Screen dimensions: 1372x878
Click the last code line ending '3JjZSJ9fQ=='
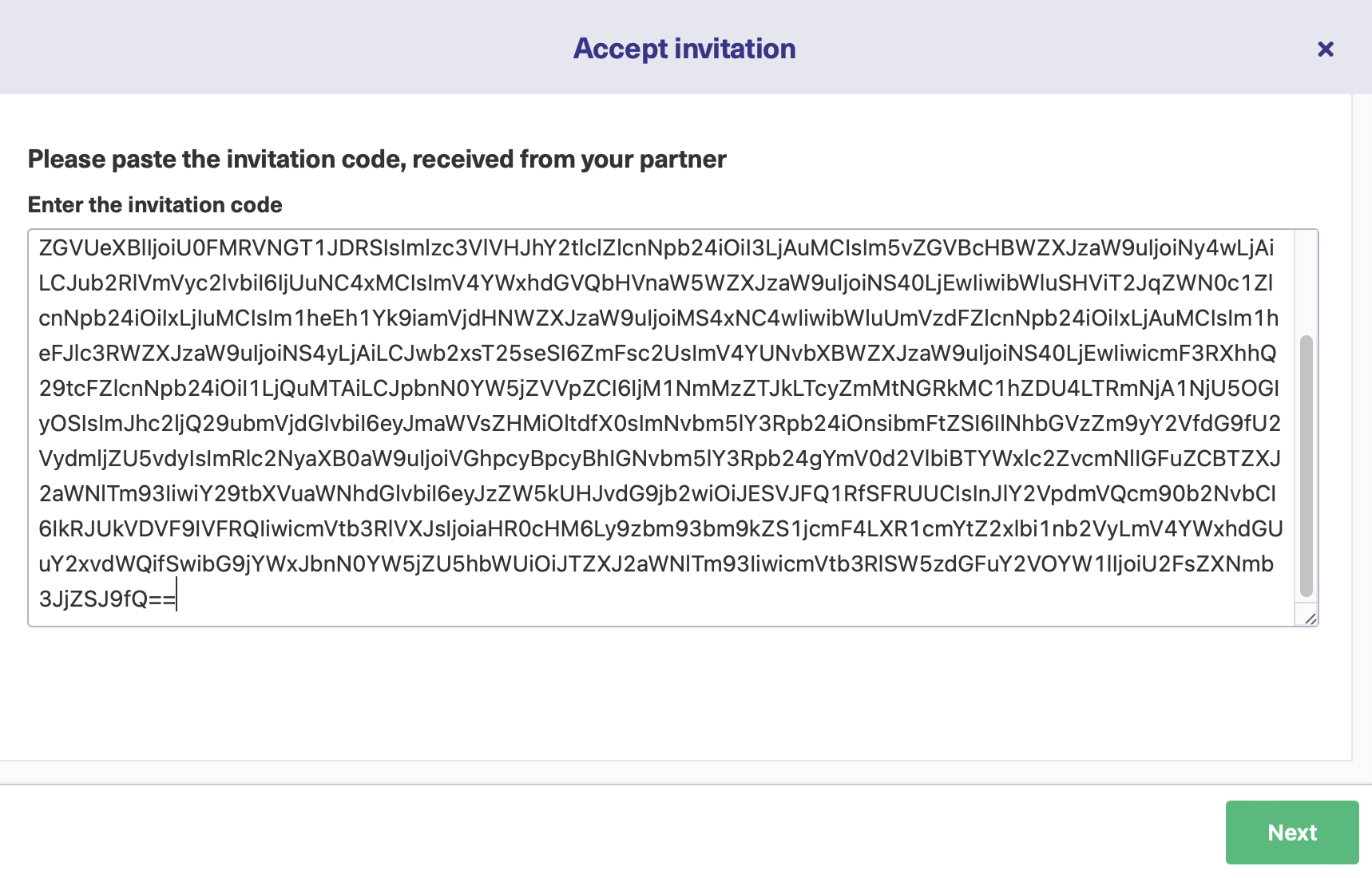click(x=107, y=599)
